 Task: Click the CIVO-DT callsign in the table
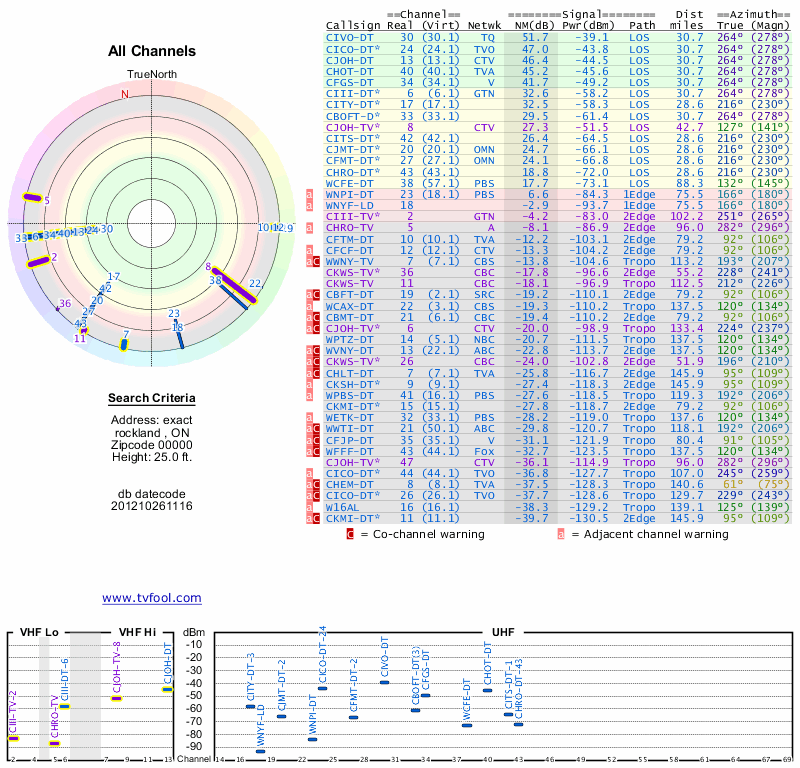[351, 36]
